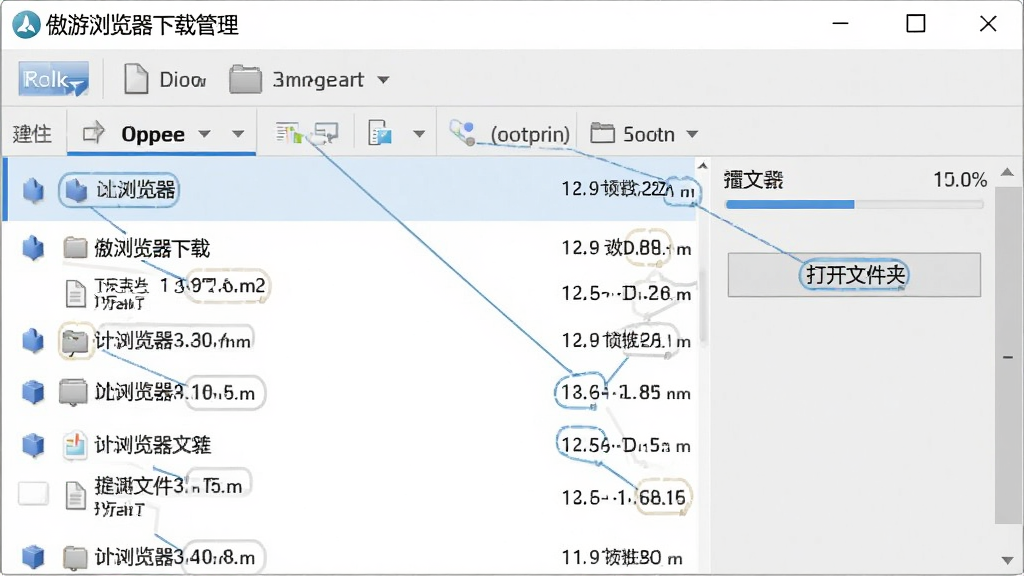Click the blue cube beside 傲浏览器下载

33,248
